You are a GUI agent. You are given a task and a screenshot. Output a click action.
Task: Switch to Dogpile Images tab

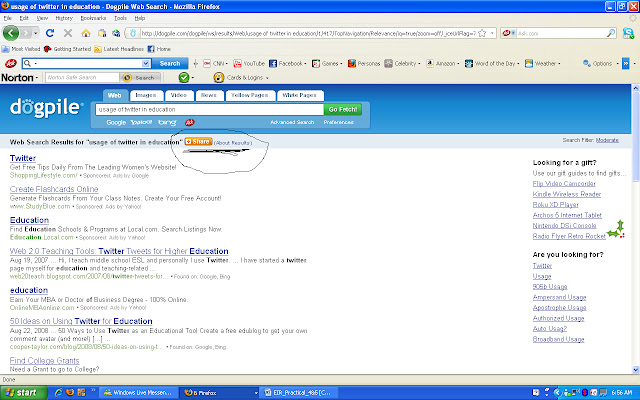tap(146, 95)
